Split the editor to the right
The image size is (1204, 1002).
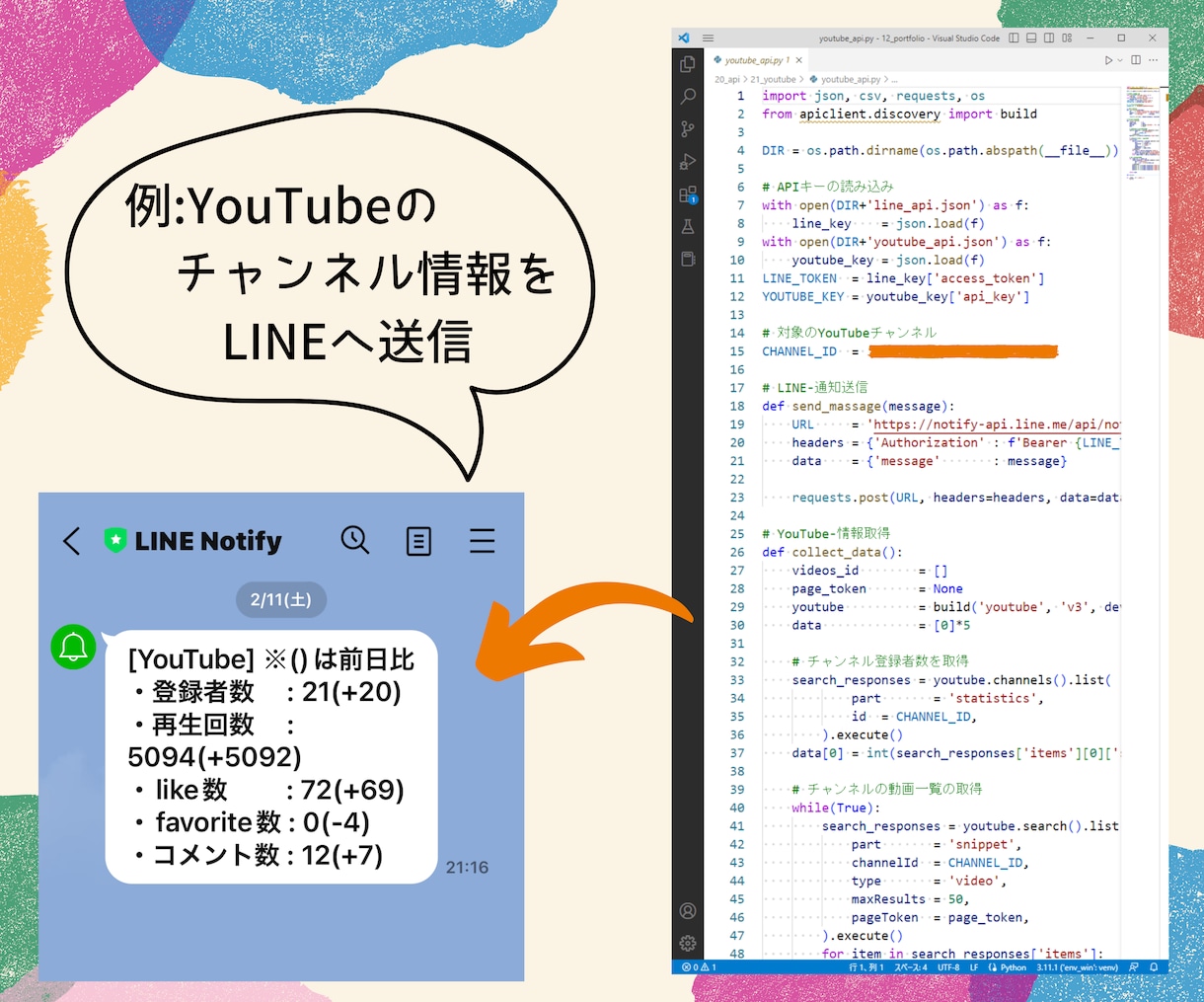[x=1136, y=60]
